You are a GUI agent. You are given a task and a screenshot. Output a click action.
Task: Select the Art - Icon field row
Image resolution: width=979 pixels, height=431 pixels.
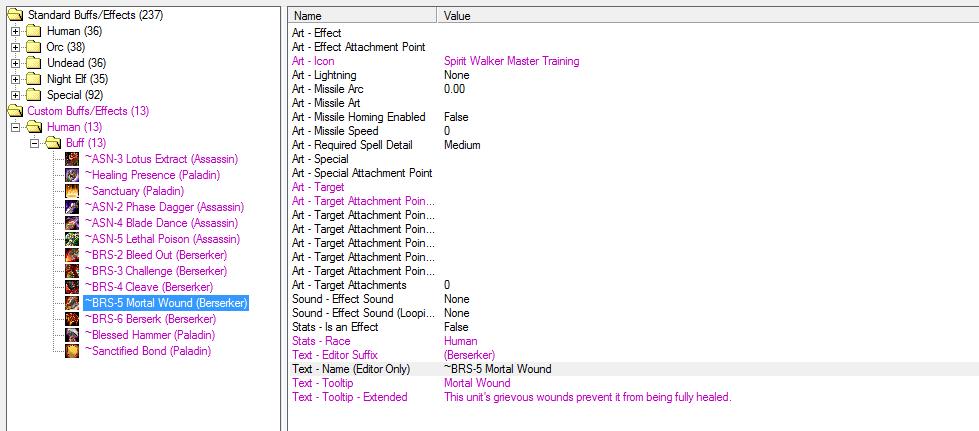pos(633,61)
